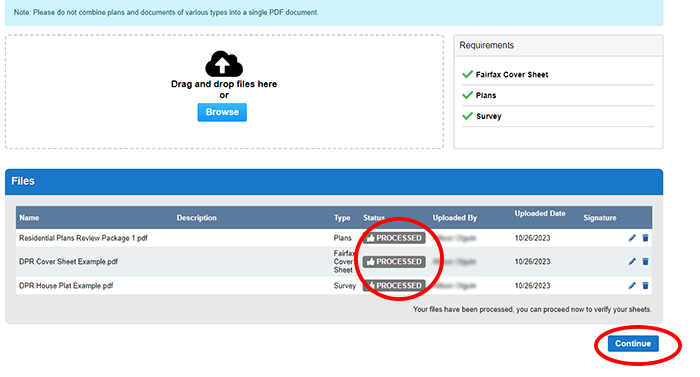This screenshot has height=377, width=700.
Task: Edit Residential Plans Review Package 1.pdf via pencil icon
Action: click(x=632, y=238)
